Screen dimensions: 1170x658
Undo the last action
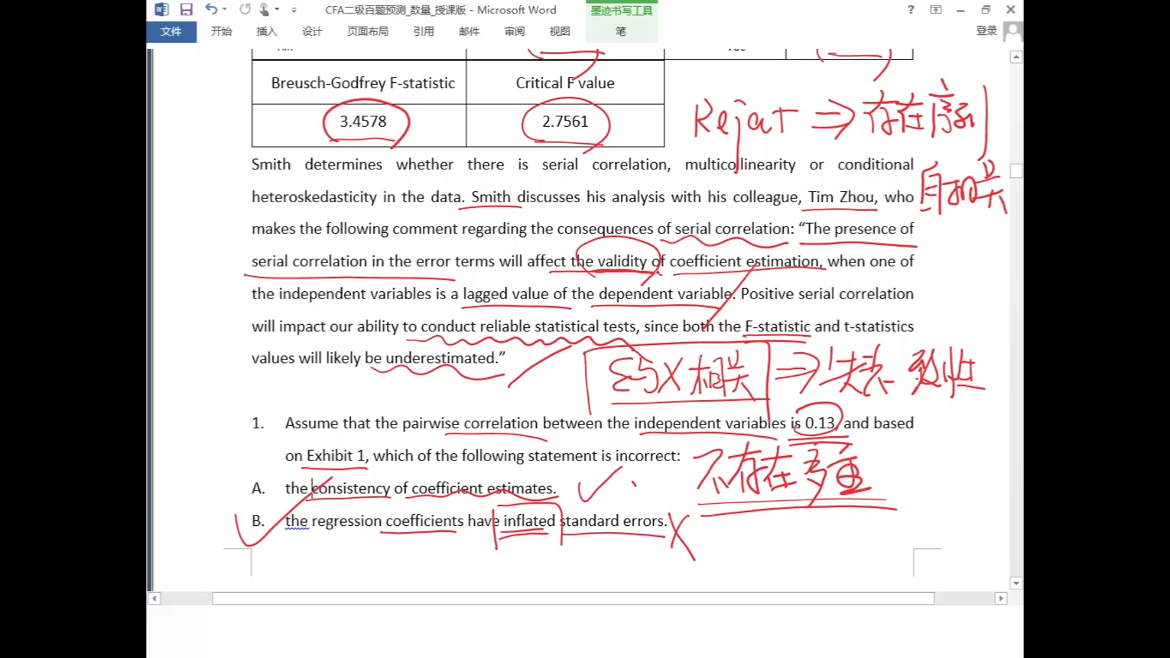[211, 10]
